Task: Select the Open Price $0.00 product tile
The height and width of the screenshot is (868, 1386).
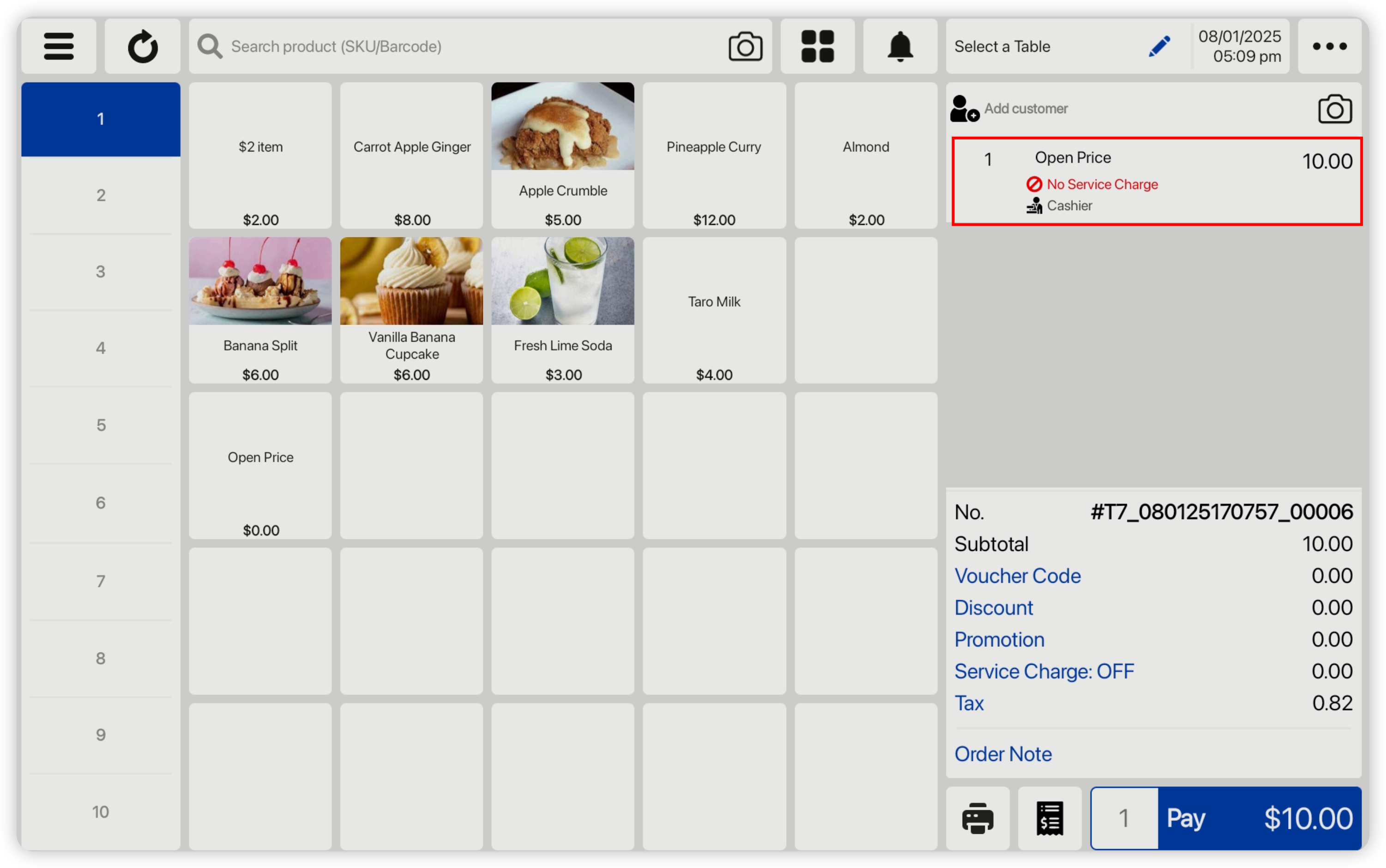Action: tap(260, 465)
